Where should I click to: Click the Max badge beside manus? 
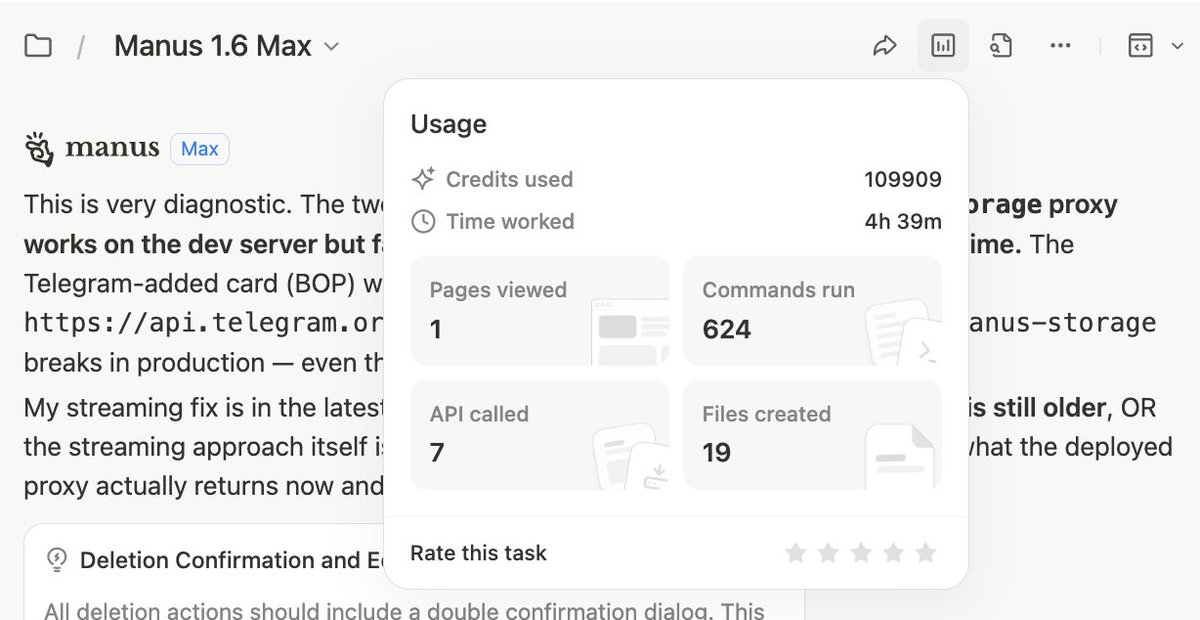coord(200,149)
